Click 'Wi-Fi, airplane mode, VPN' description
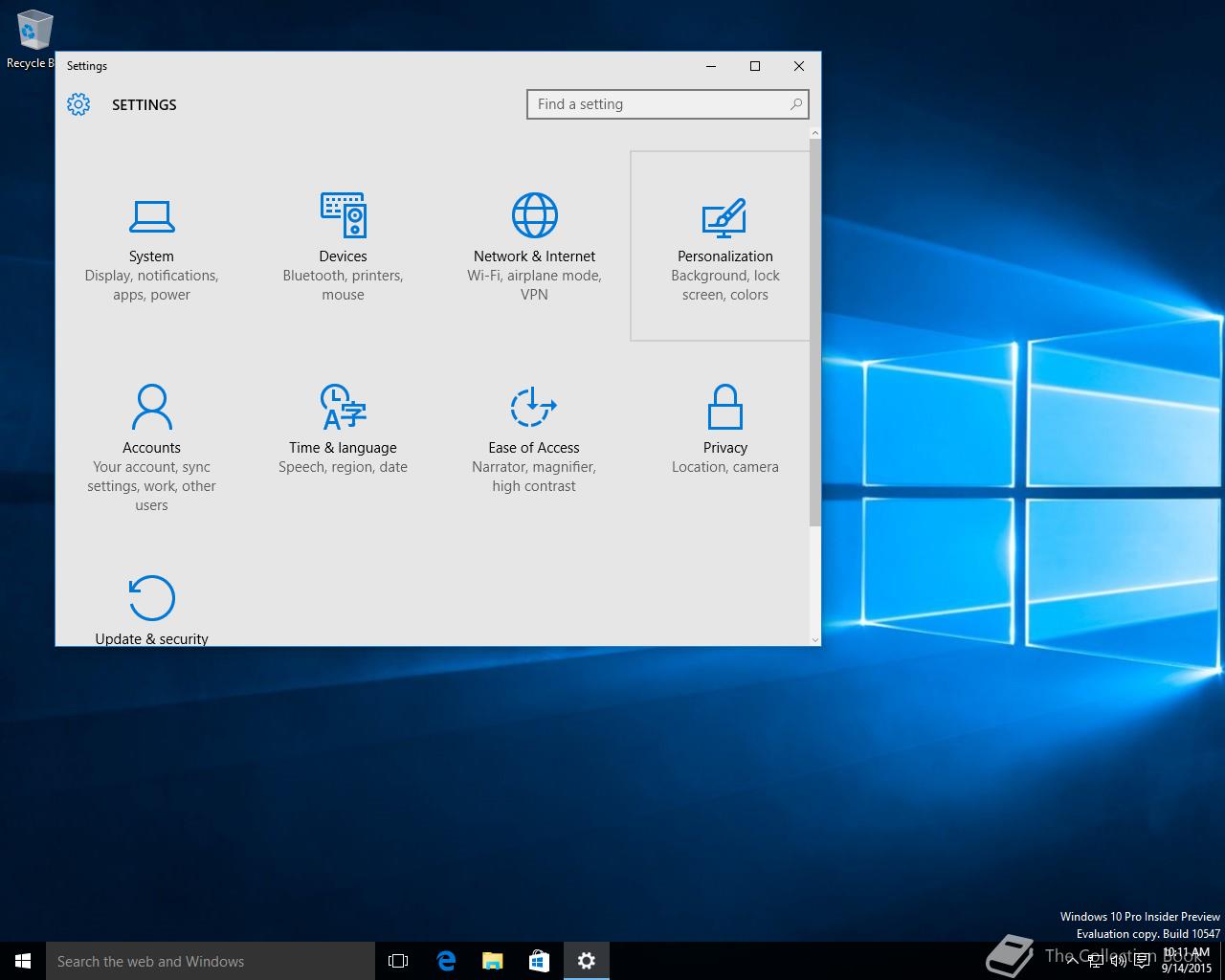The height and width of the screenshot is (980, 1225). pos(534,285)
